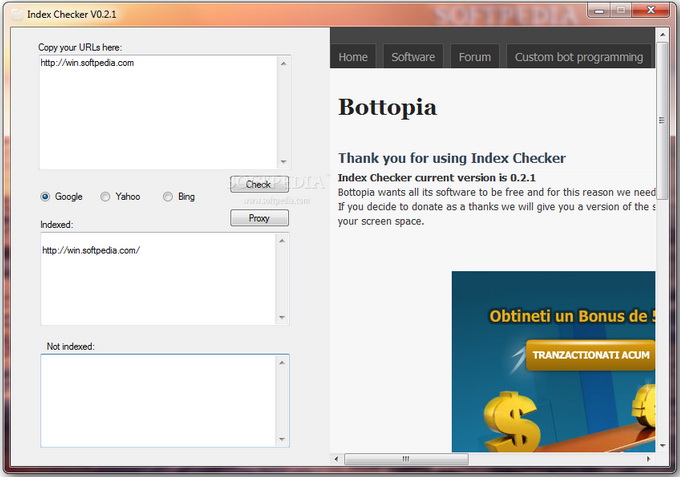Click the up arrow of Not indexed scrollbar
Image resolution: width=680 pixels, height=477 pixels.
tap(282, 362)
